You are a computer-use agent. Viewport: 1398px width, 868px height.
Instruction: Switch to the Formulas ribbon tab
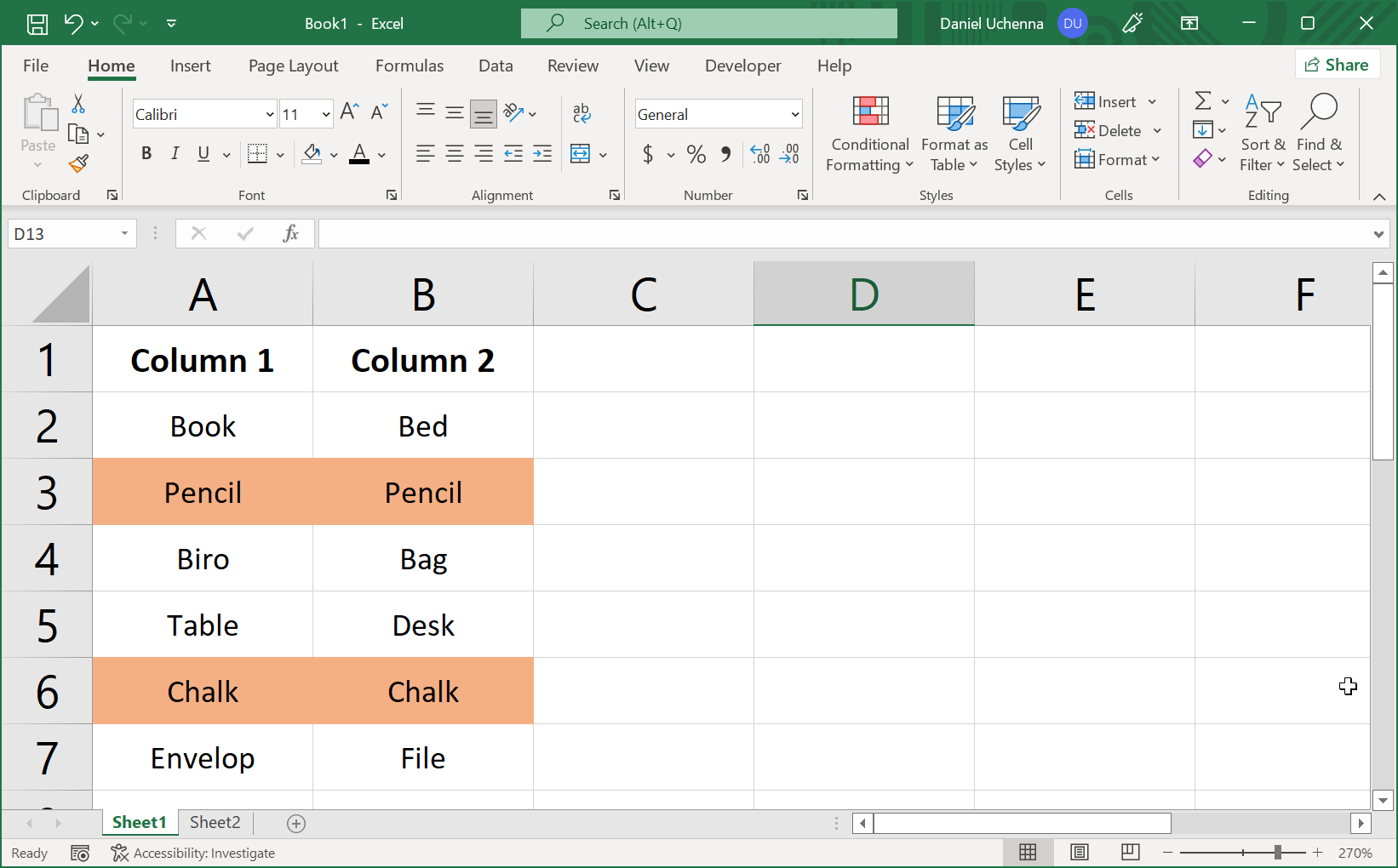click(410, 66)
